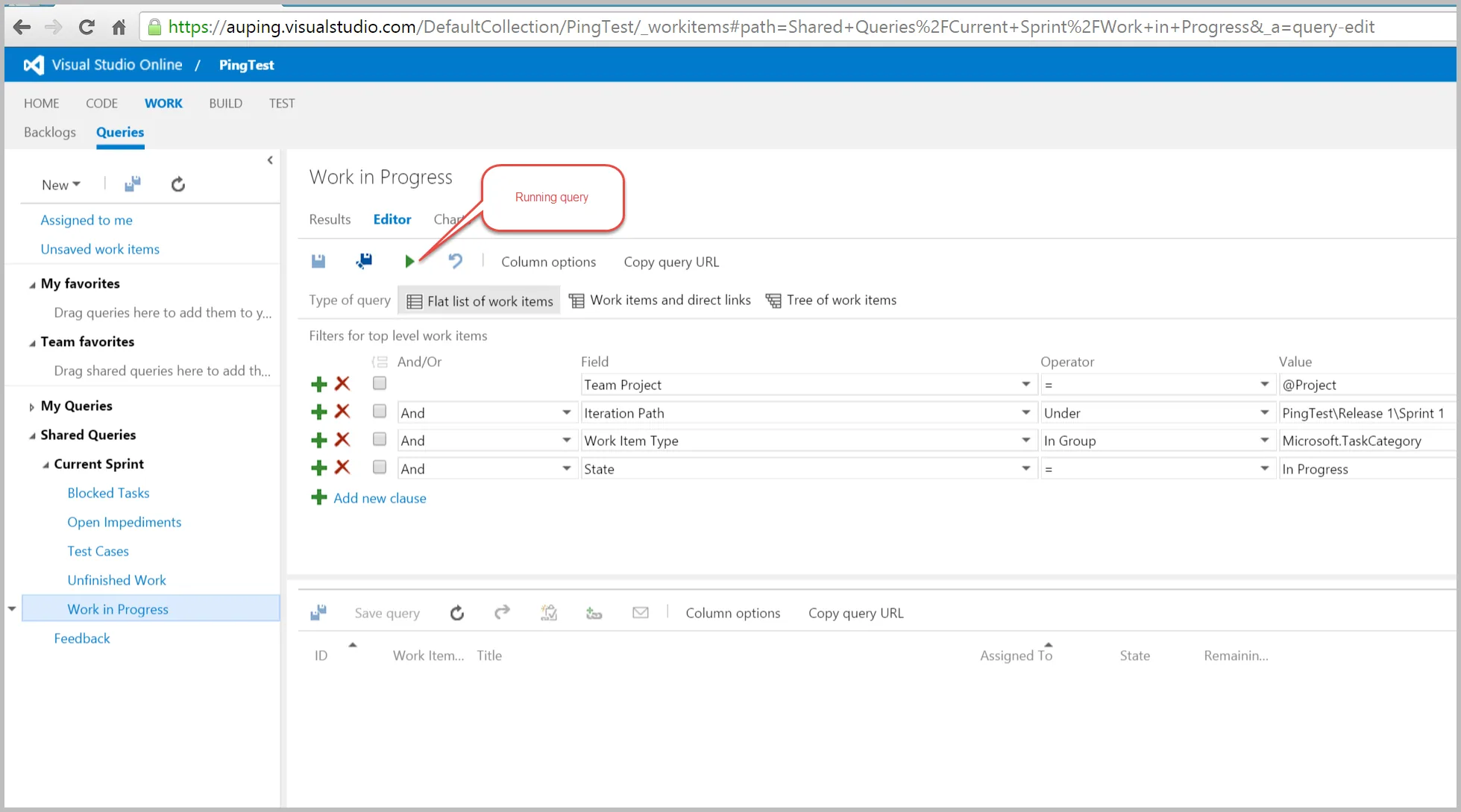Click the redo arrow in results toolbar

click(x=502, y=612)
